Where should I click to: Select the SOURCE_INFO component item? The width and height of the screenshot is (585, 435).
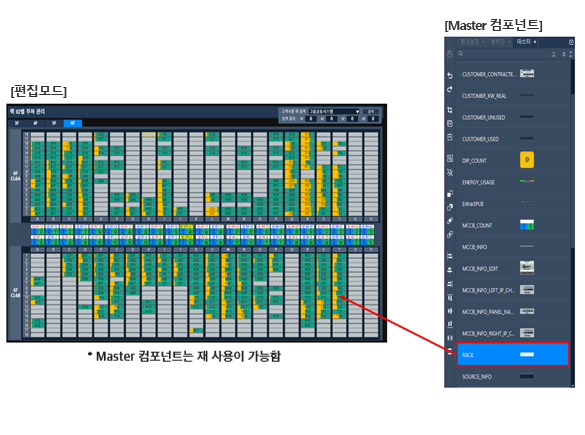pyautogui.click(x=513, y=377)
